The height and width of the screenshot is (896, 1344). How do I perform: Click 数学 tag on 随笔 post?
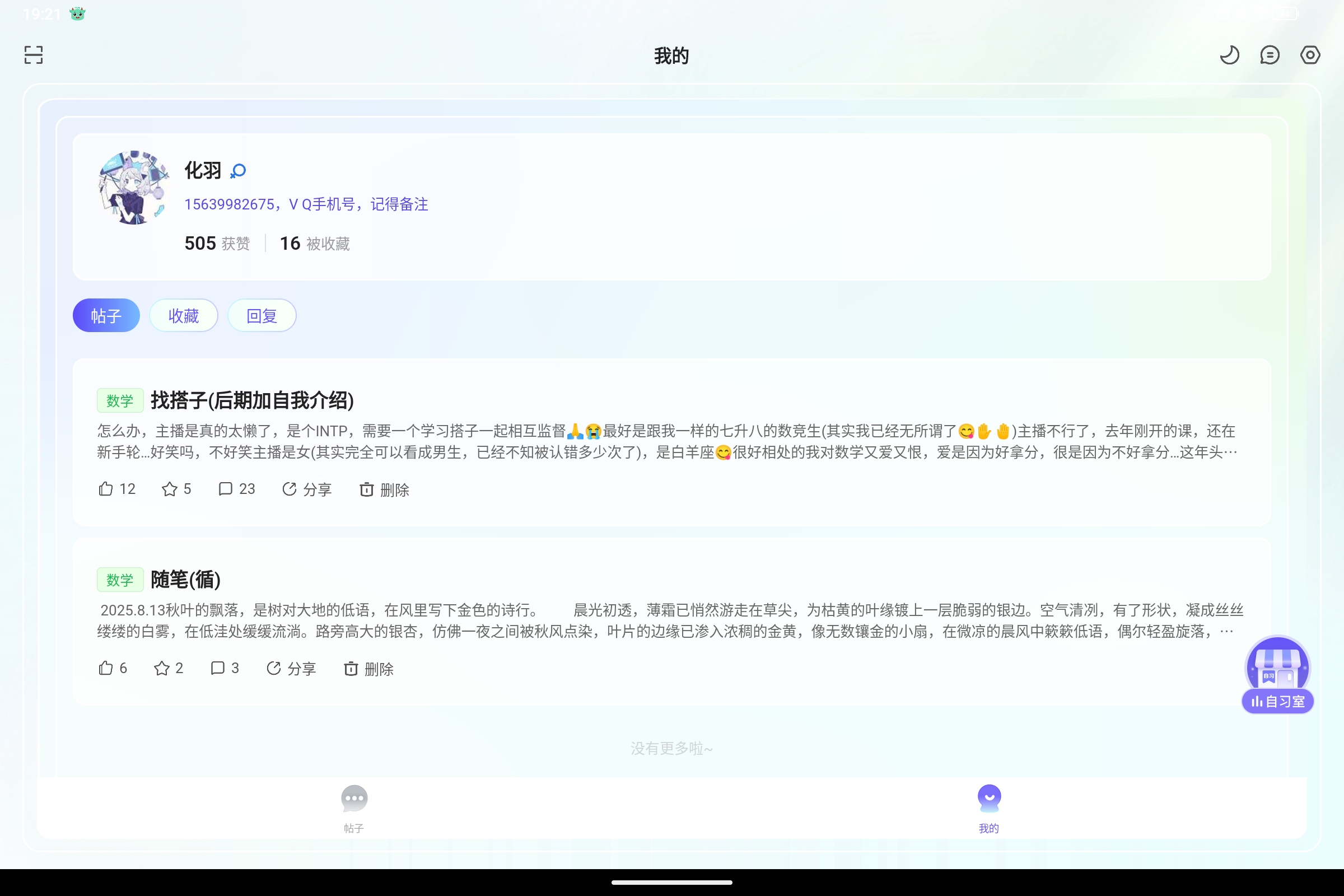tap(120, 580)
